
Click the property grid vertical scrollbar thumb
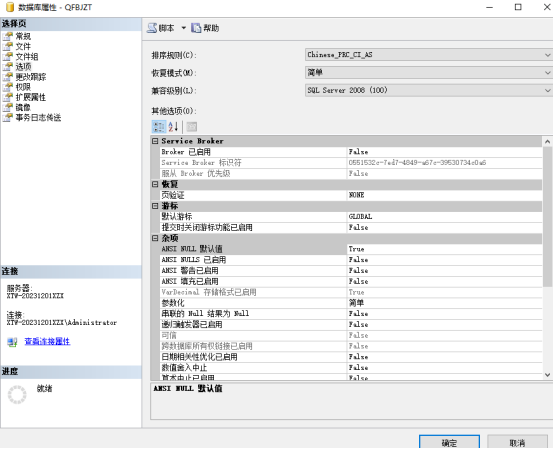(547, 217)
